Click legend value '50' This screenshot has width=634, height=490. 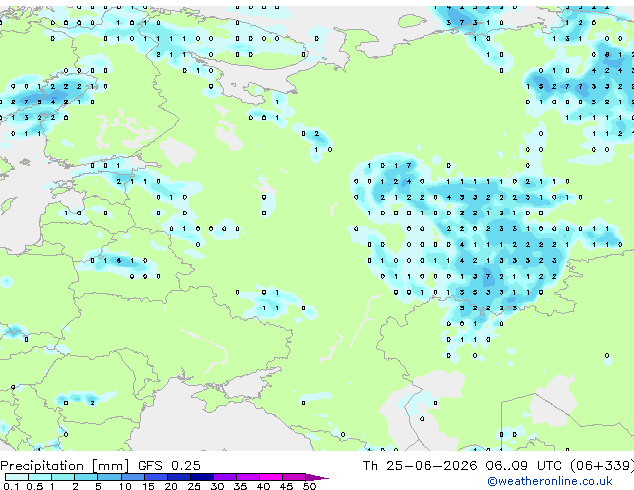pyautogui.click(x=309, y=486)
